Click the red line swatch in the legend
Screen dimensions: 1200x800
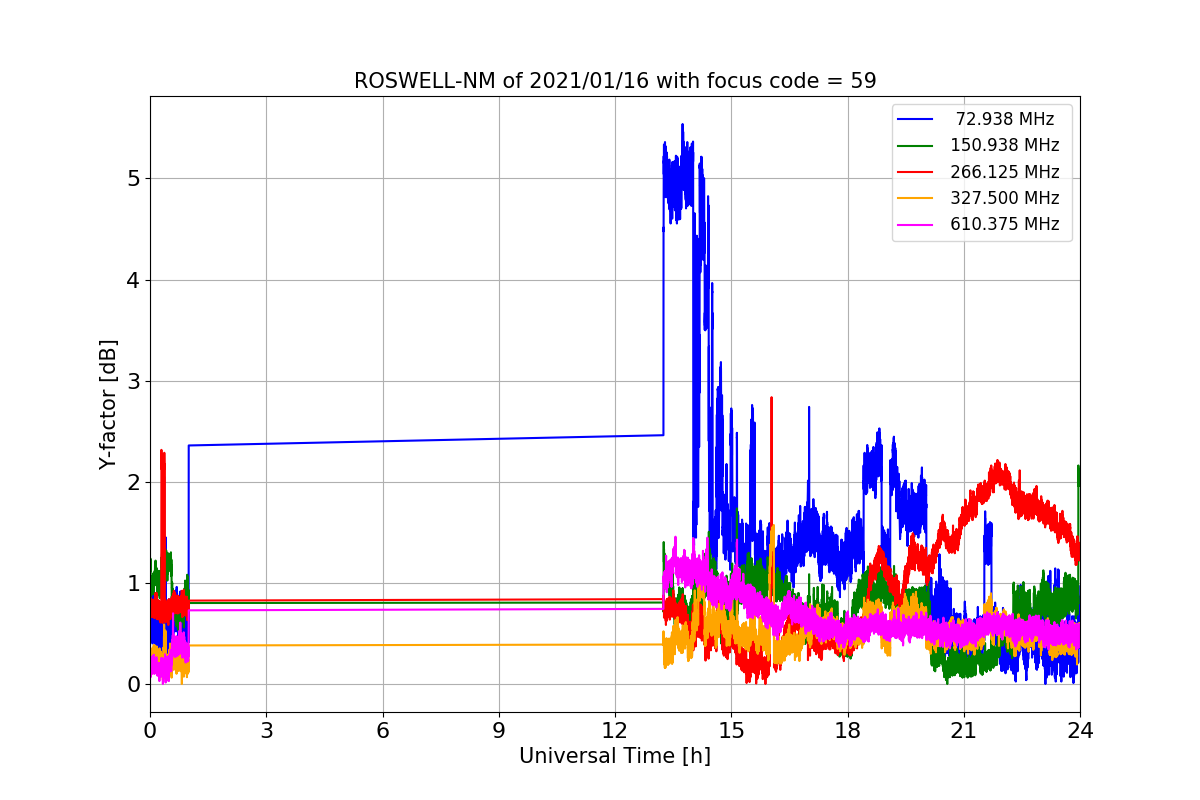tap(916, 172)
